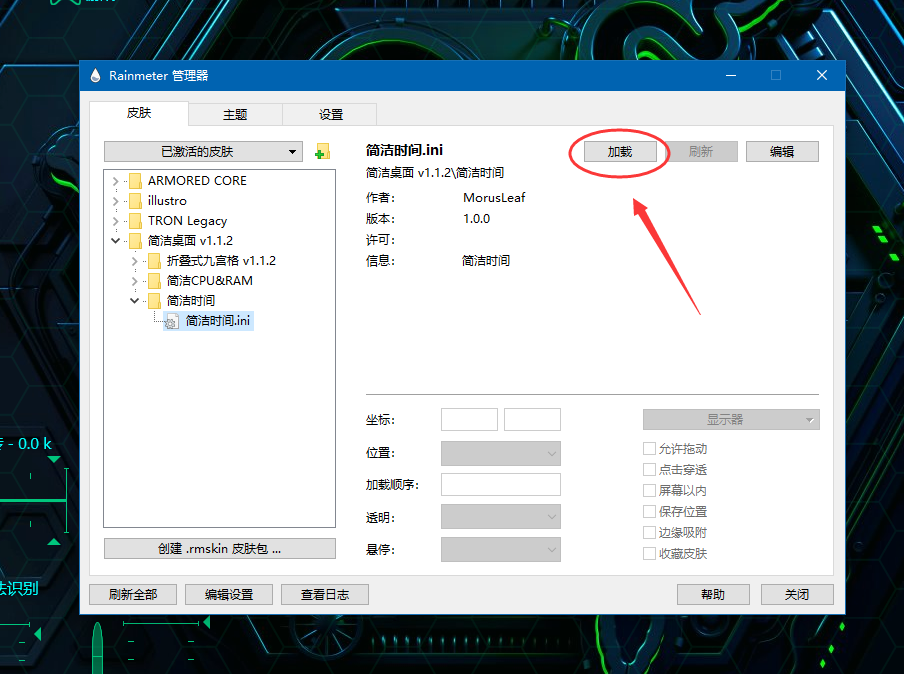Select the 简洁时间 folder icon

tap(153, 301)
